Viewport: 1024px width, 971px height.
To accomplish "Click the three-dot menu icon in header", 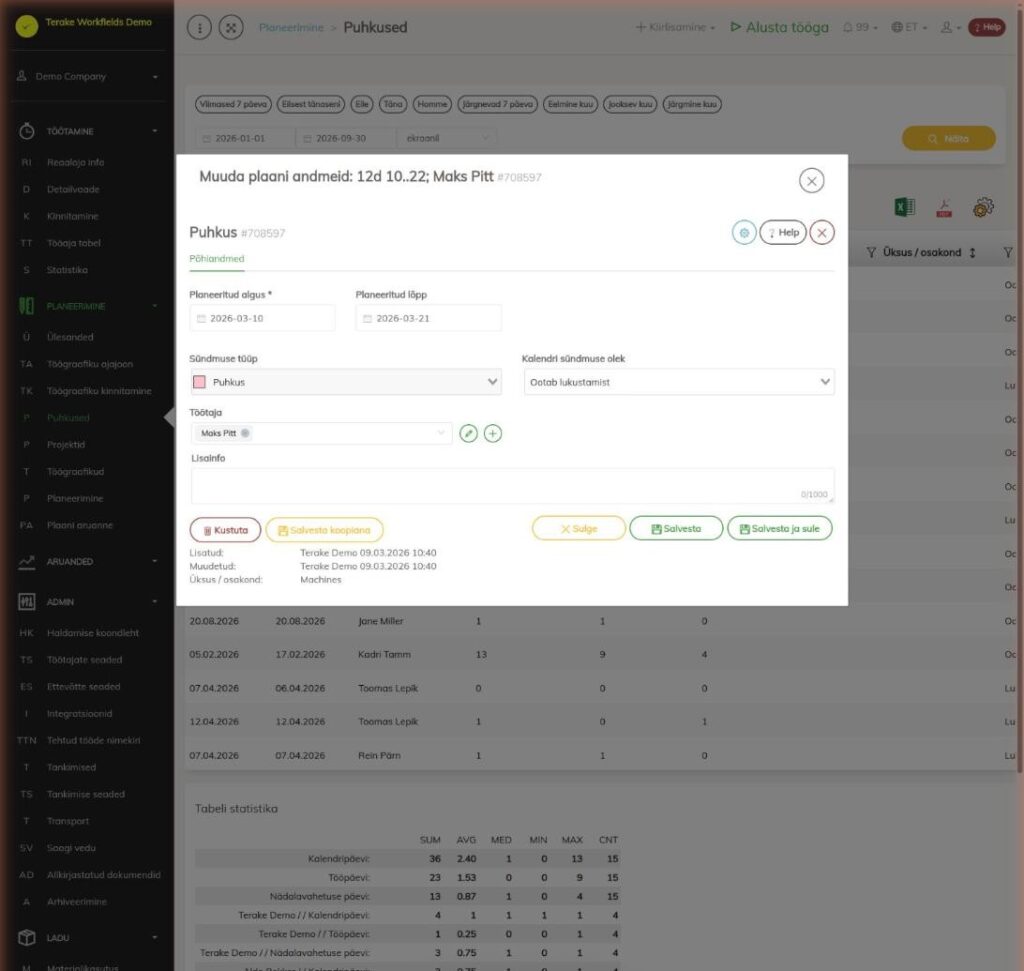I will tap(199, 27).
